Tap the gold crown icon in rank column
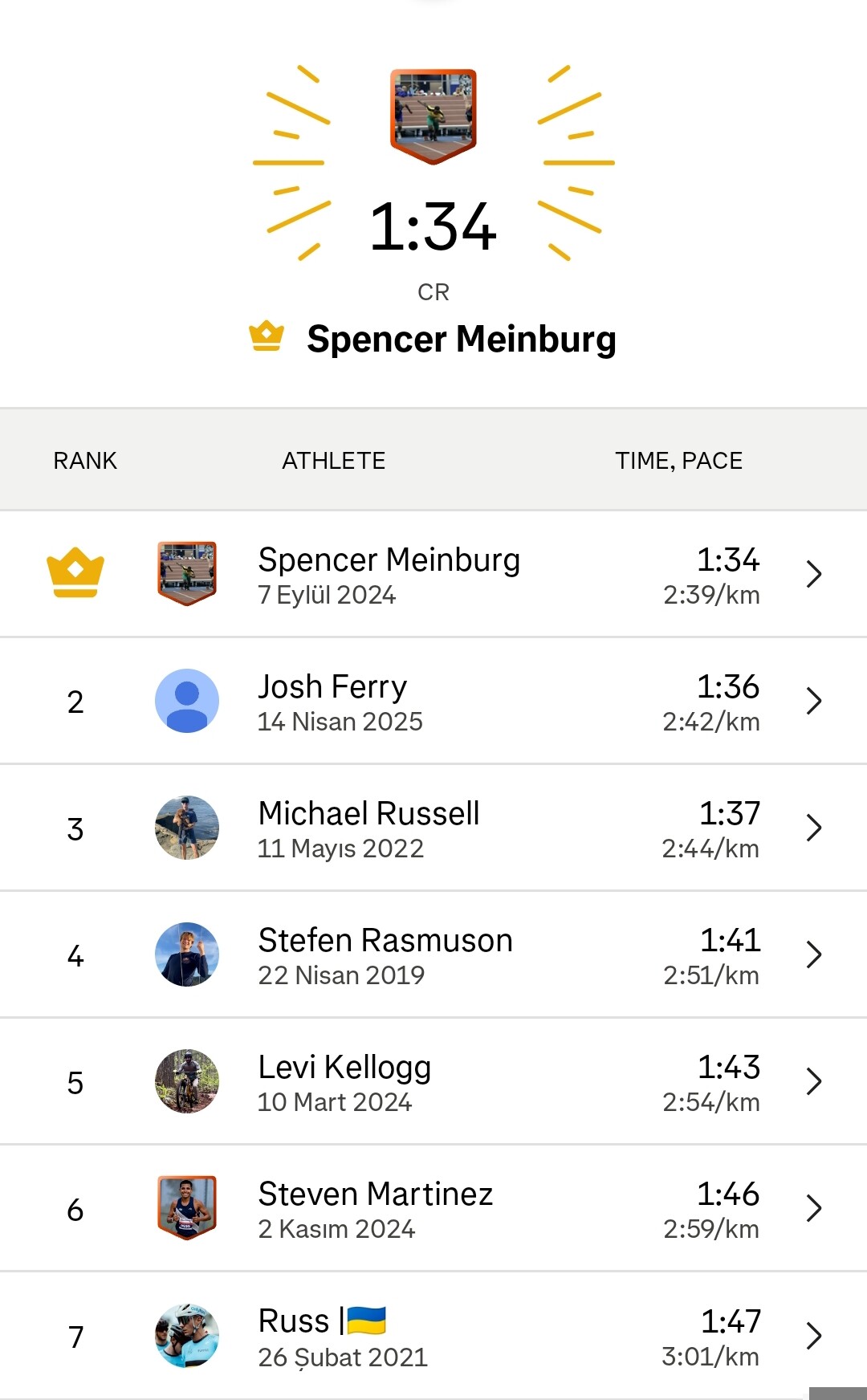 pyautogui.click(x=75, y=572)
